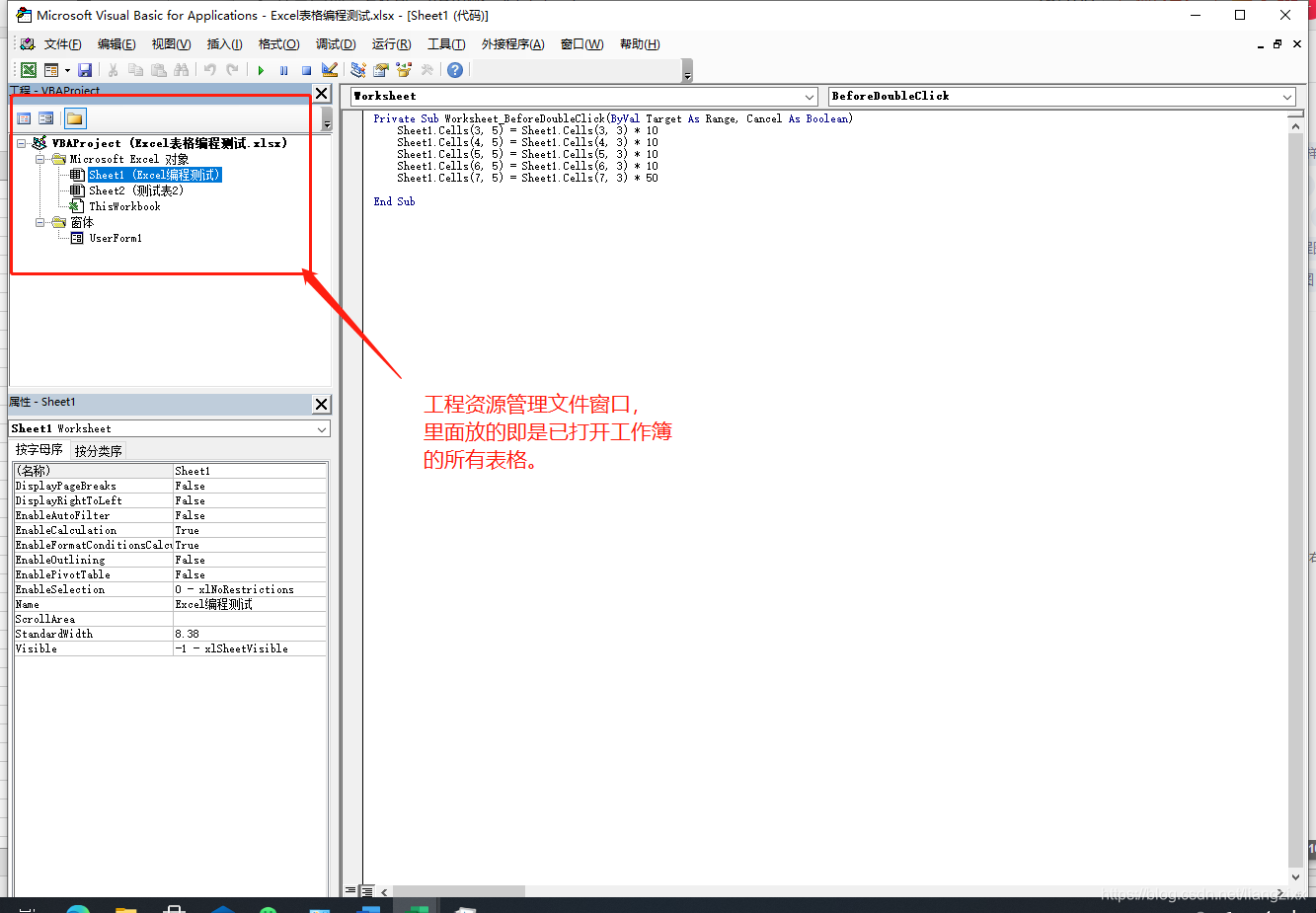Click the blue Help question mark icon
The width and height of the screenshot is (1316, 913).
455,70
